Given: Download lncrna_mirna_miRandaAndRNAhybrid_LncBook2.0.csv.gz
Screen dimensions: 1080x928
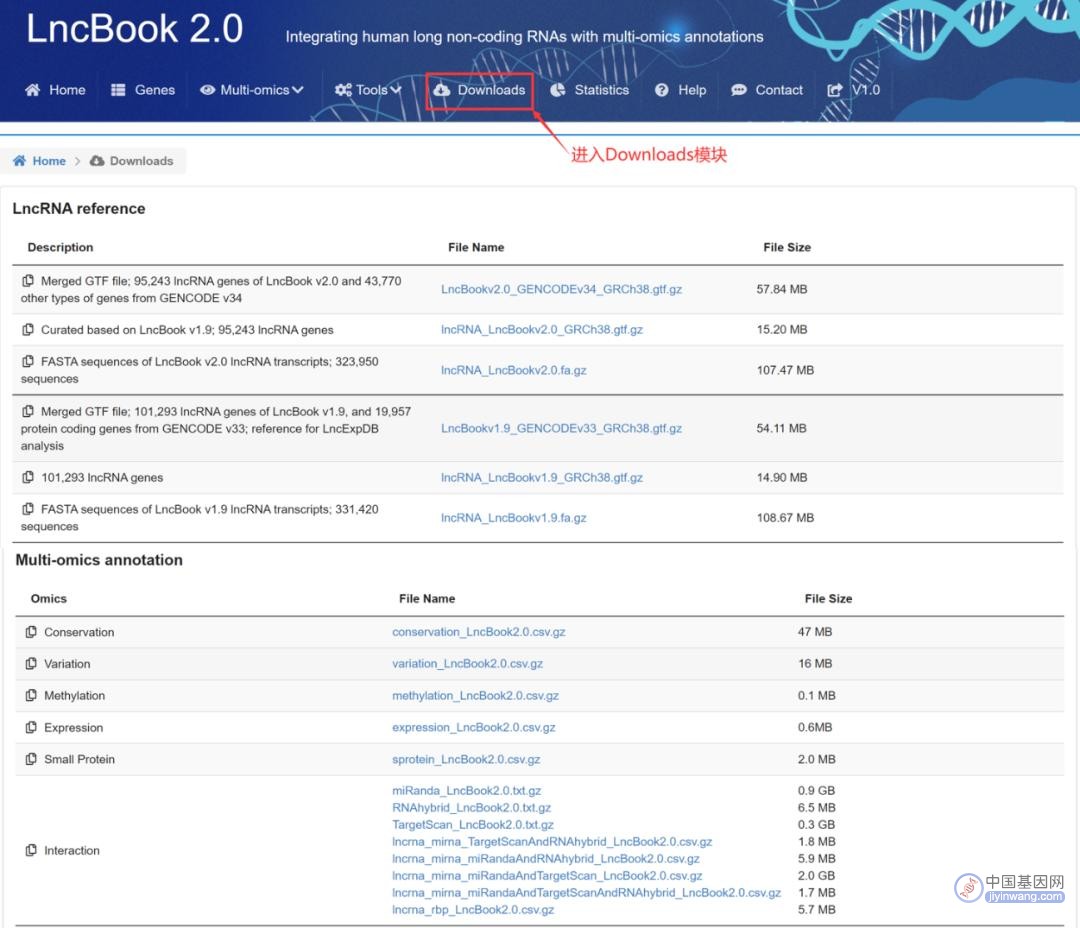Looking at the screenshot, I should [546, 859].
